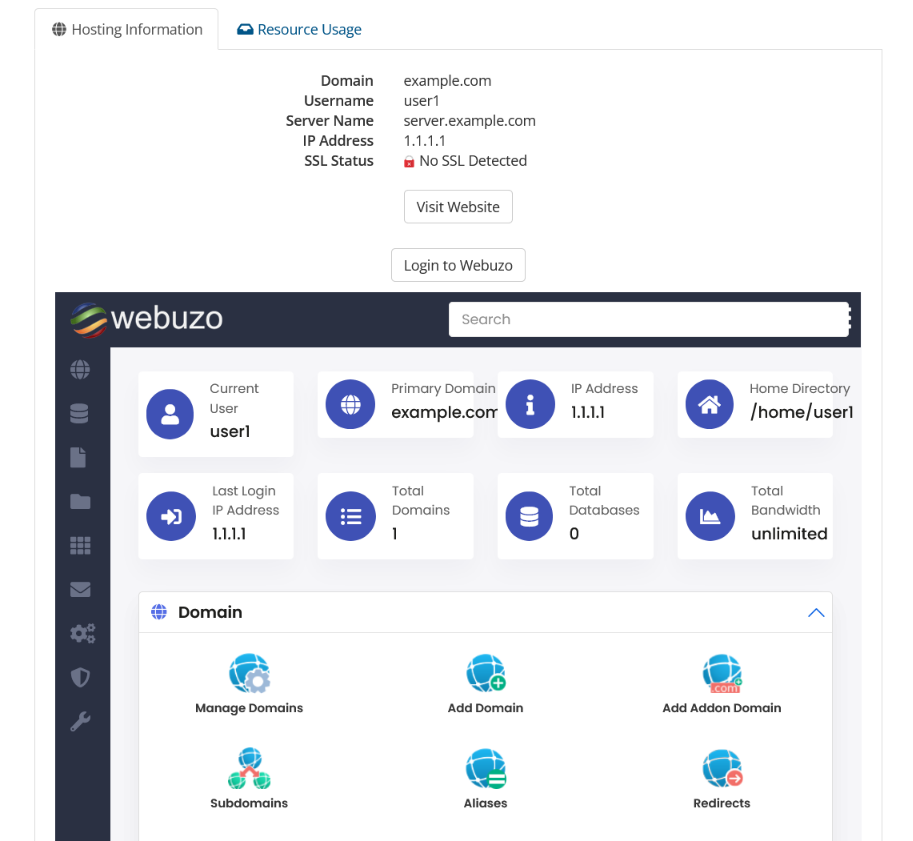Switch to the Resource Usage tab
This screenshot has height=841, width=913.
tap(299, 29)
